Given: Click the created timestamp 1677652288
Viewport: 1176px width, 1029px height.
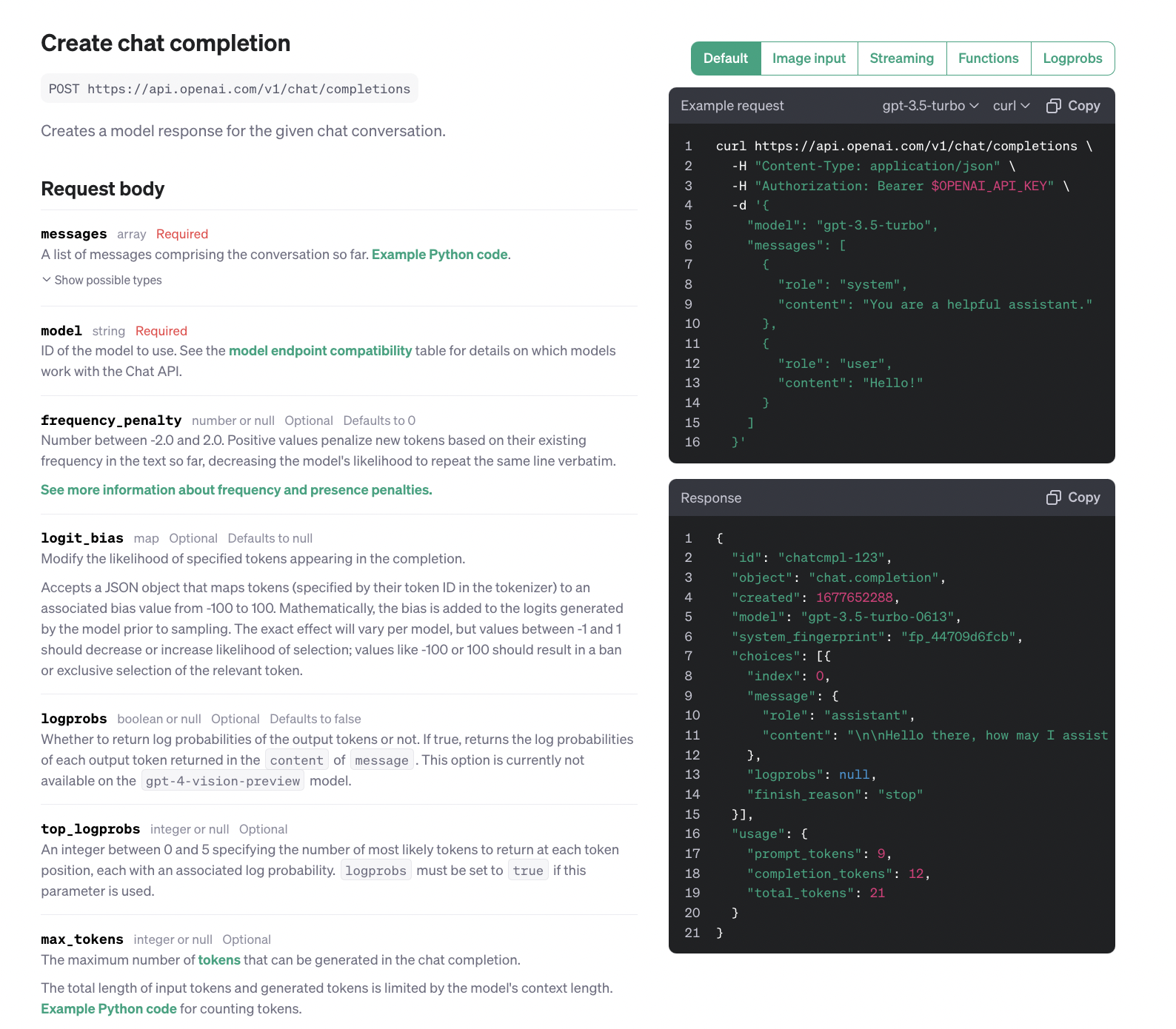Looking at the screenshot, I should tap(855, 597).
